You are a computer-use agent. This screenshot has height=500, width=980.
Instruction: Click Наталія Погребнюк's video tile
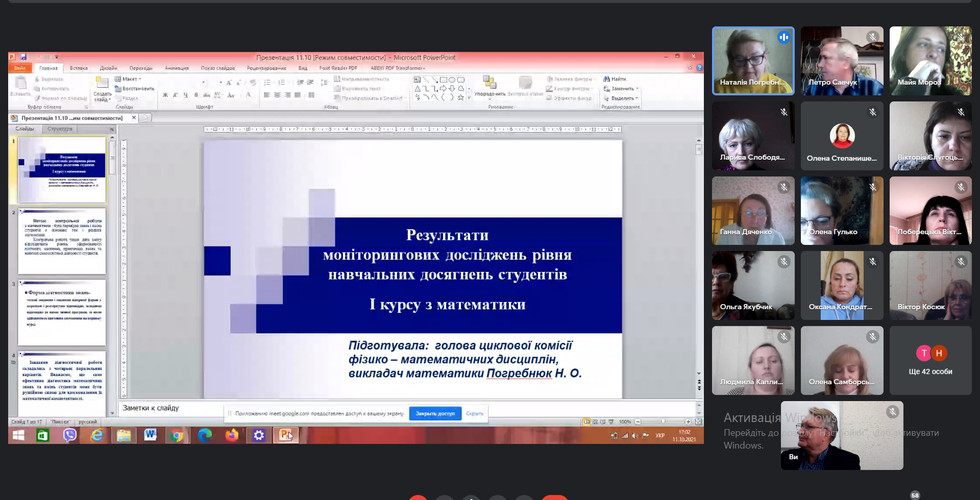coord(753,61)
